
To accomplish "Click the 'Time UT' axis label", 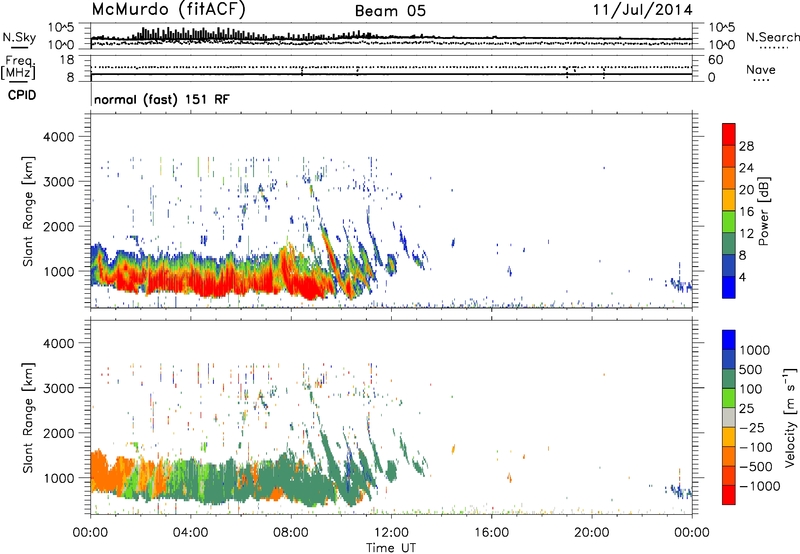I will click(391, 547).
